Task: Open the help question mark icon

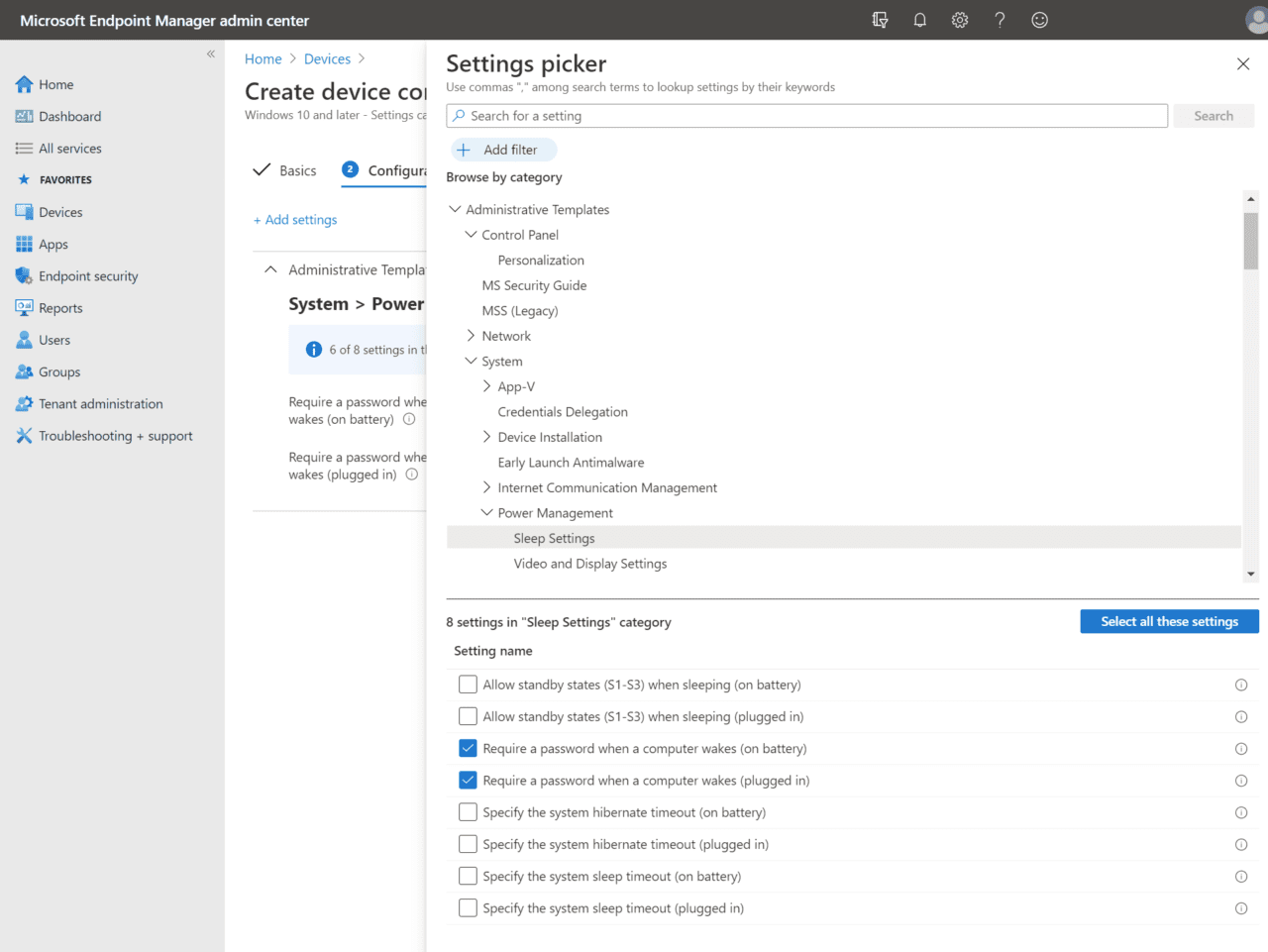Action: pos(1001,20)
